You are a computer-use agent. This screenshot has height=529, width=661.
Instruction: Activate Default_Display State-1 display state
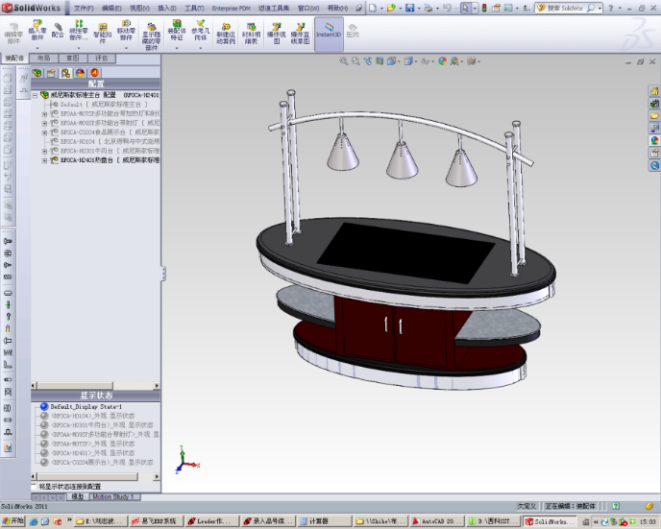click(85, 407)
